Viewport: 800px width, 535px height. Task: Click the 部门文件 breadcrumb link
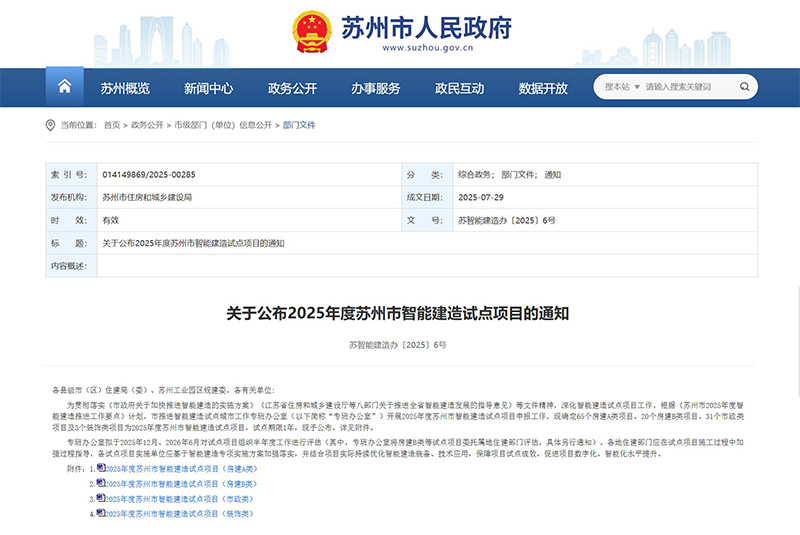(299, 125)
